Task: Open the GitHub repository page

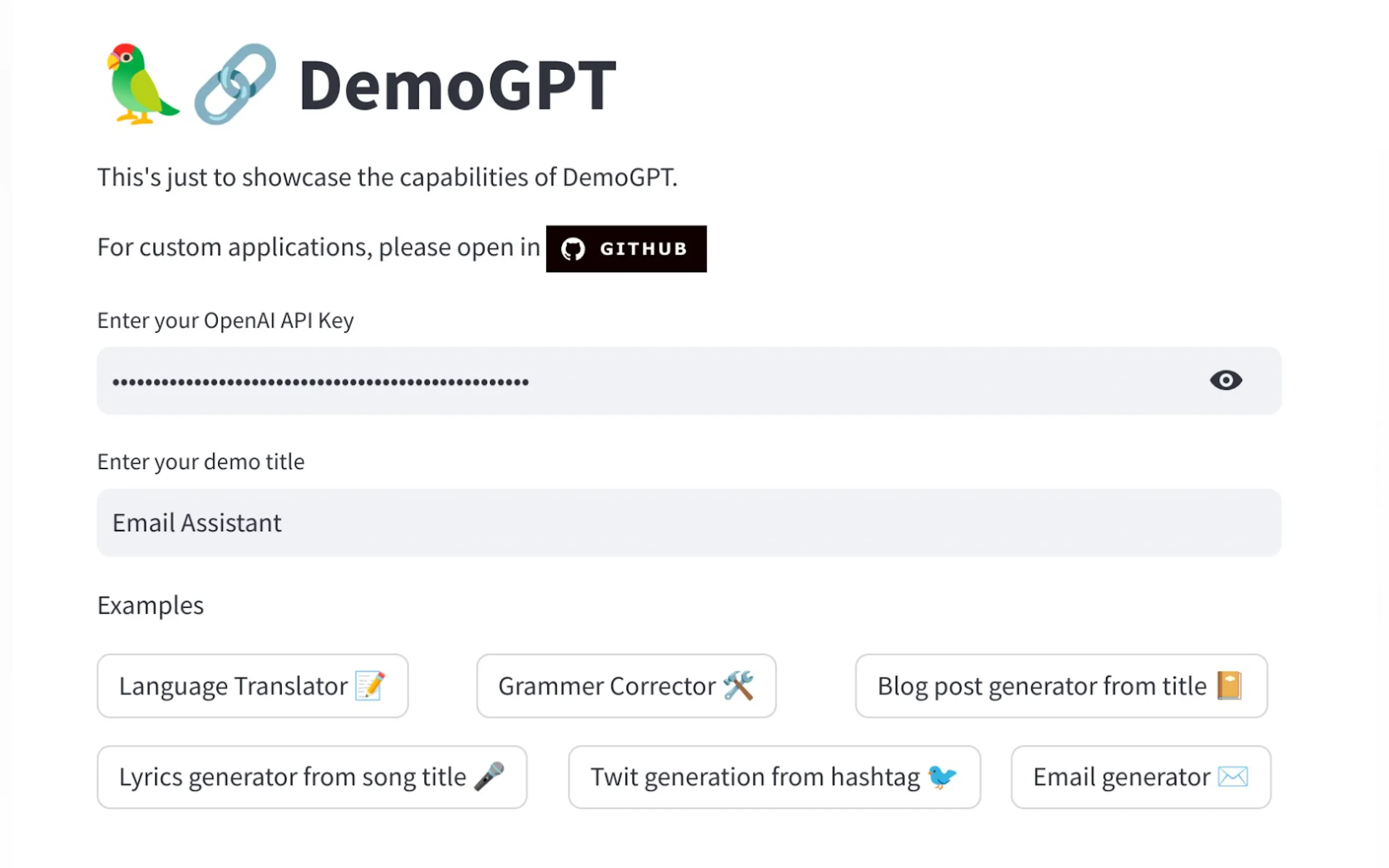Action: point(626,249)
